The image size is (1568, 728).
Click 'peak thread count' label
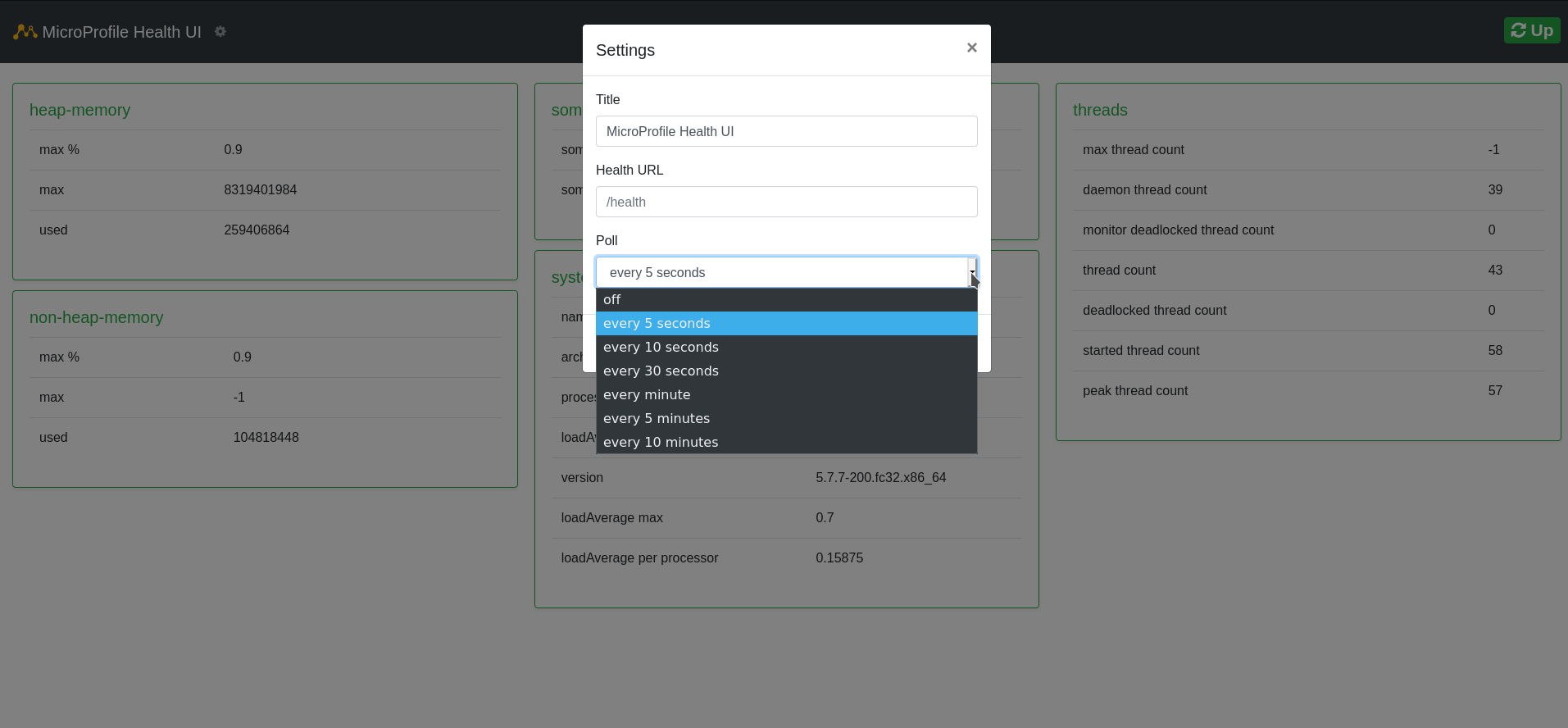coord(1135,391)
